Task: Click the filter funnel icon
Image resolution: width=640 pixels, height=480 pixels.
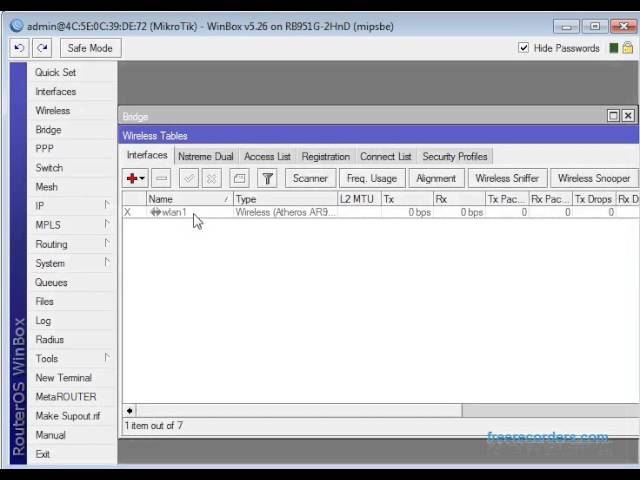Action: tap(267, 178)
